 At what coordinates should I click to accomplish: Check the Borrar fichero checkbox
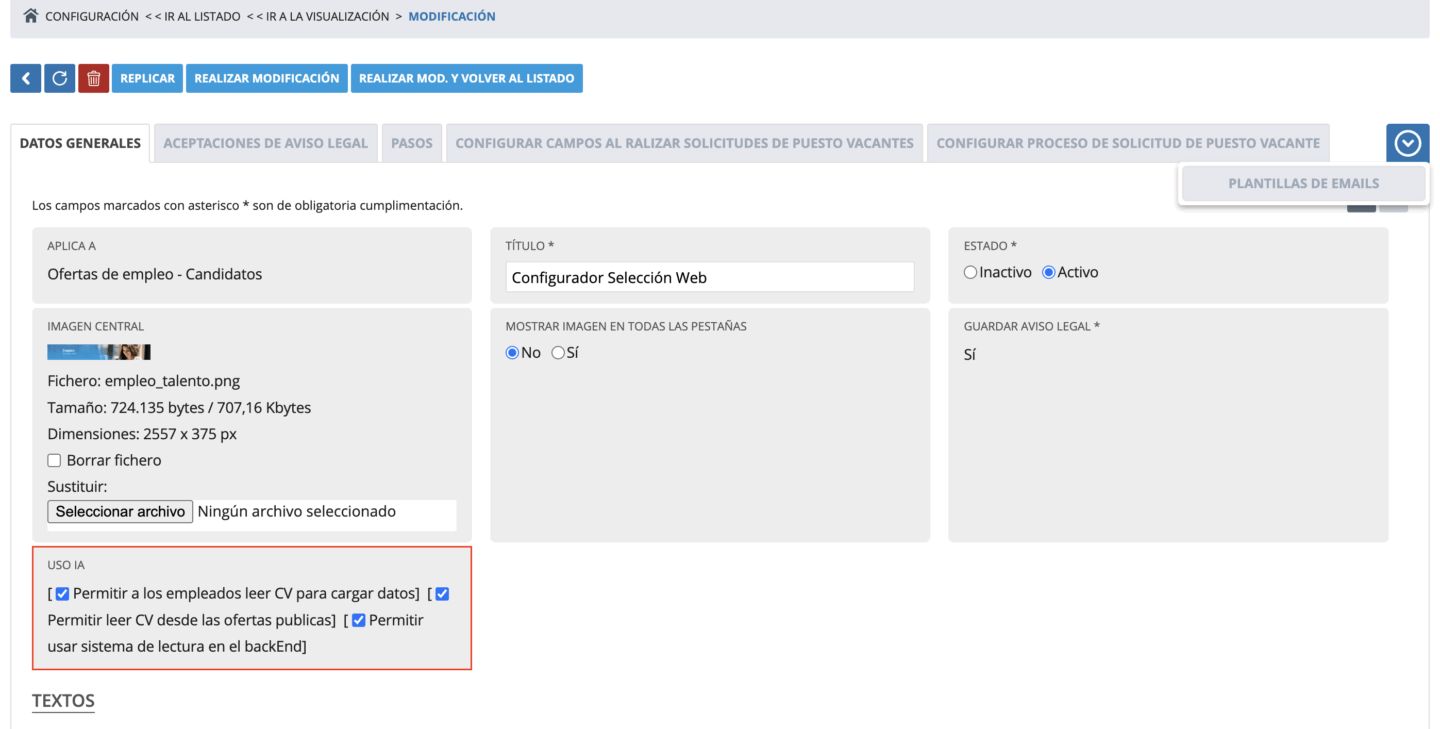click(x=55, y=460)
